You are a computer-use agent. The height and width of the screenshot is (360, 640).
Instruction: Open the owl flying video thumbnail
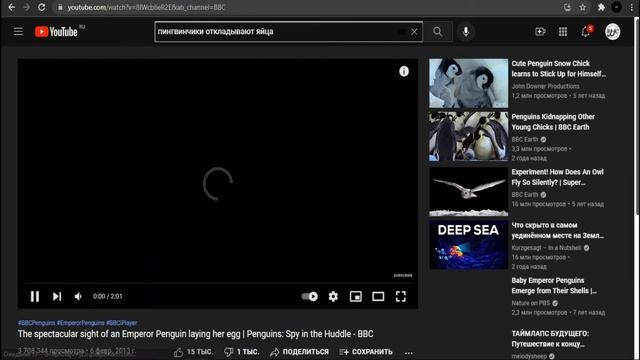tap(468, 191)
